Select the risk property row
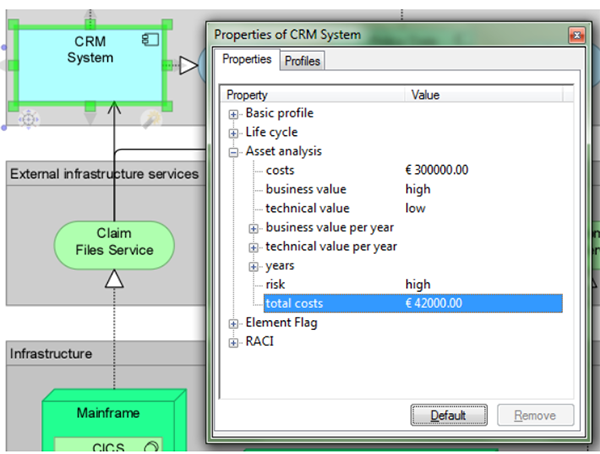This screenshot has width=600, height=454. [x=413, y=284]
